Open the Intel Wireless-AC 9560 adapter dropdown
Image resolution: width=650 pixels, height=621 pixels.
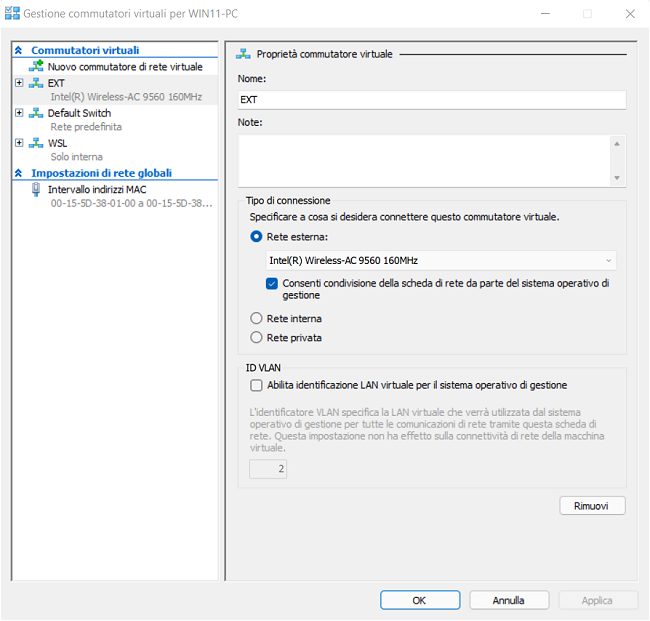pyautogui.click(x=441, y=261)
